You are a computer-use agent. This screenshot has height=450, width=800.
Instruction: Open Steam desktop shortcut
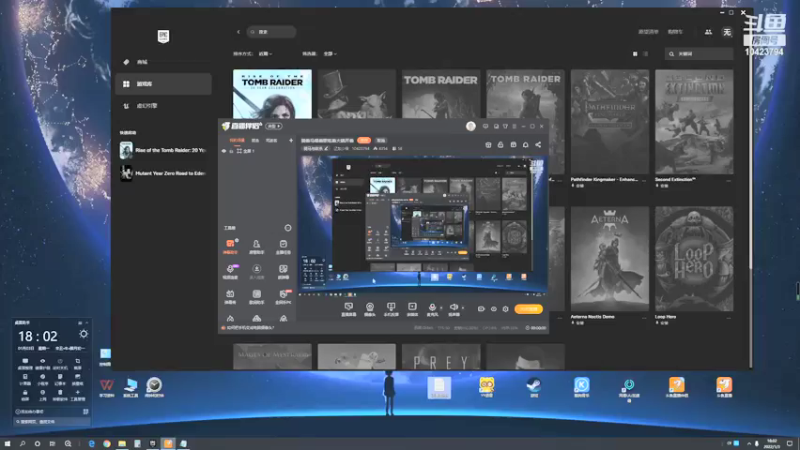[x=534, y=387]
